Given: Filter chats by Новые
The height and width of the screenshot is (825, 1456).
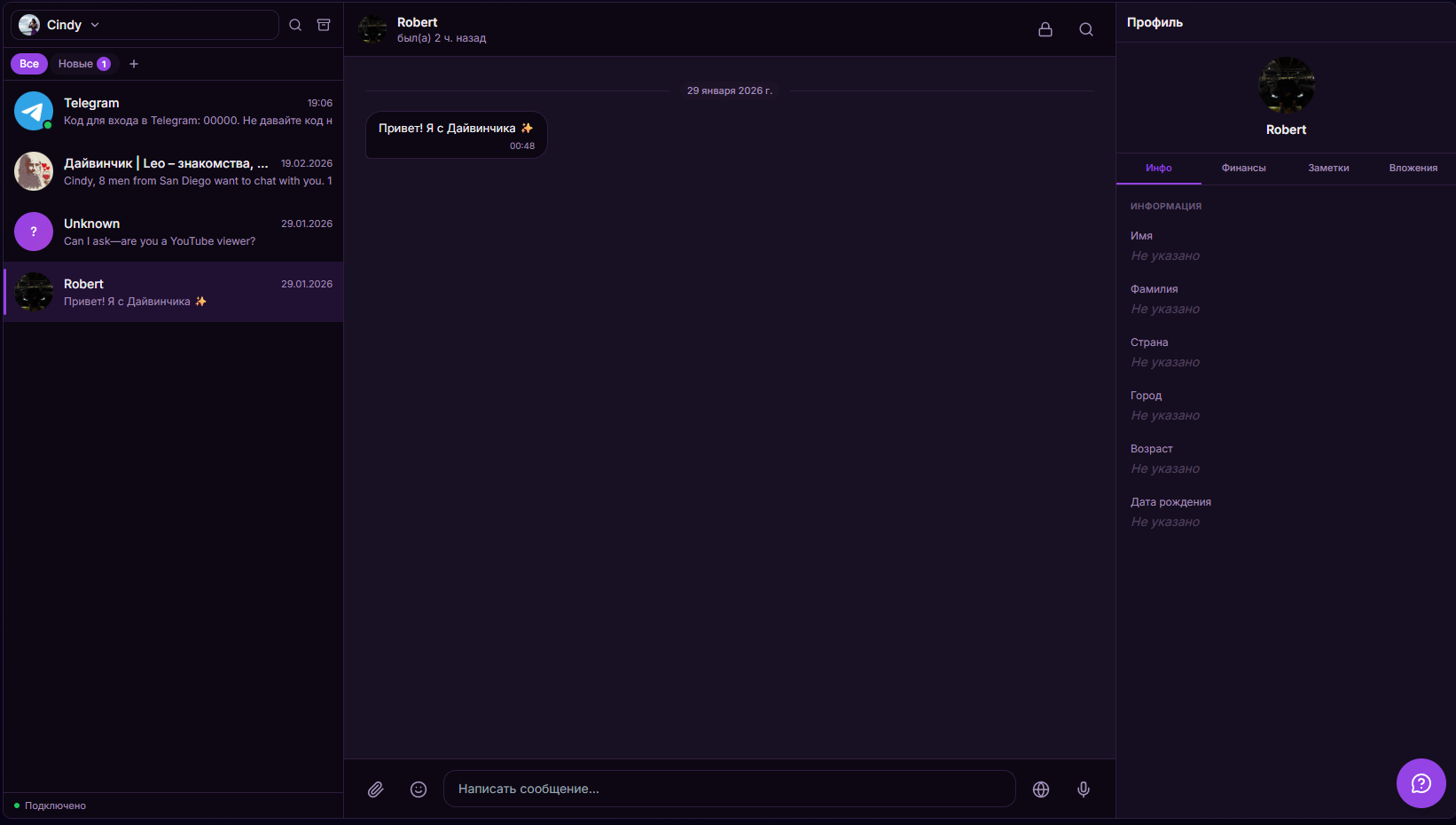Looking at the screenshot, I should pos(83,64).
